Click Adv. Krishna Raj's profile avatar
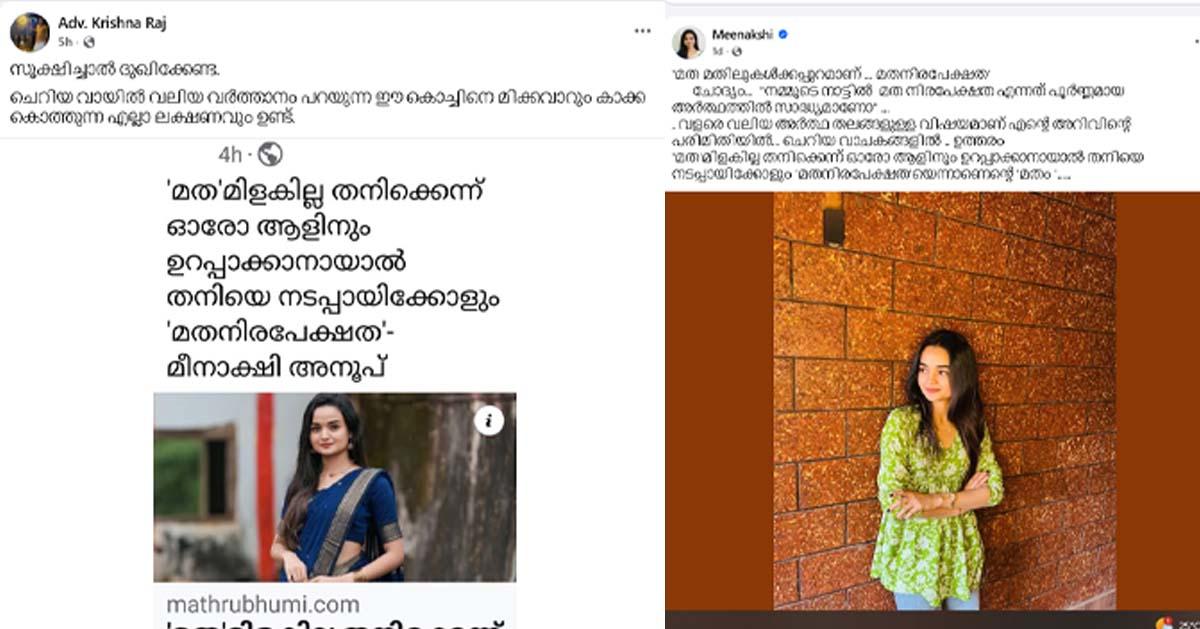1200x629 pixels. pos(30,32)
